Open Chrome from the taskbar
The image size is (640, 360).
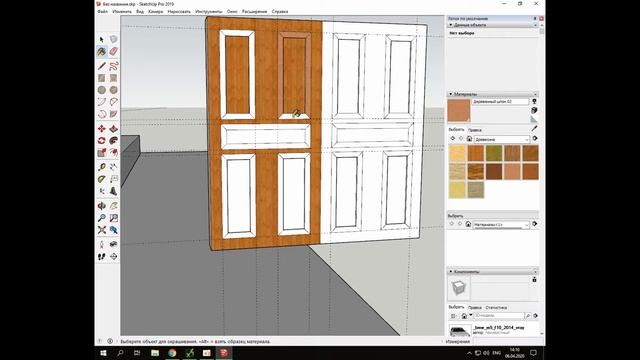tap(172, 353)
